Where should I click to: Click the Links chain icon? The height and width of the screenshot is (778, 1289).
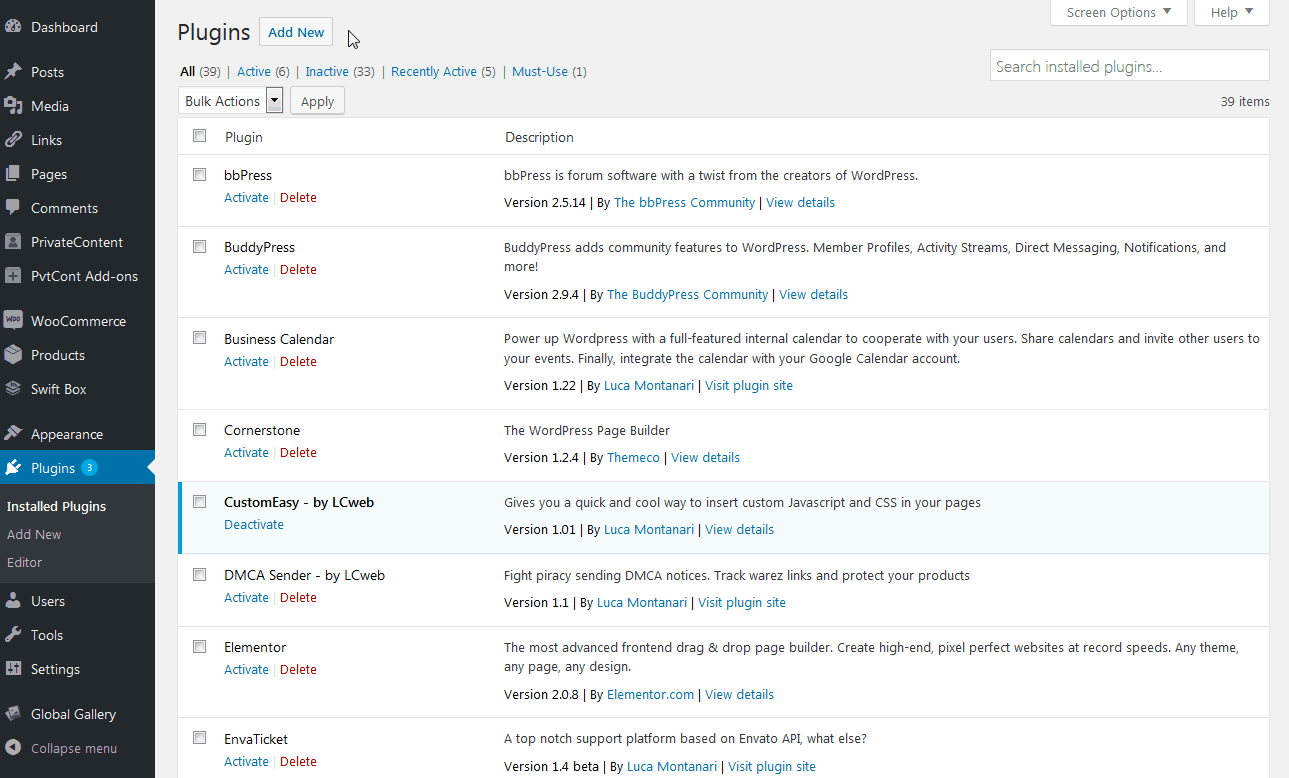click(x=13, y=140)
